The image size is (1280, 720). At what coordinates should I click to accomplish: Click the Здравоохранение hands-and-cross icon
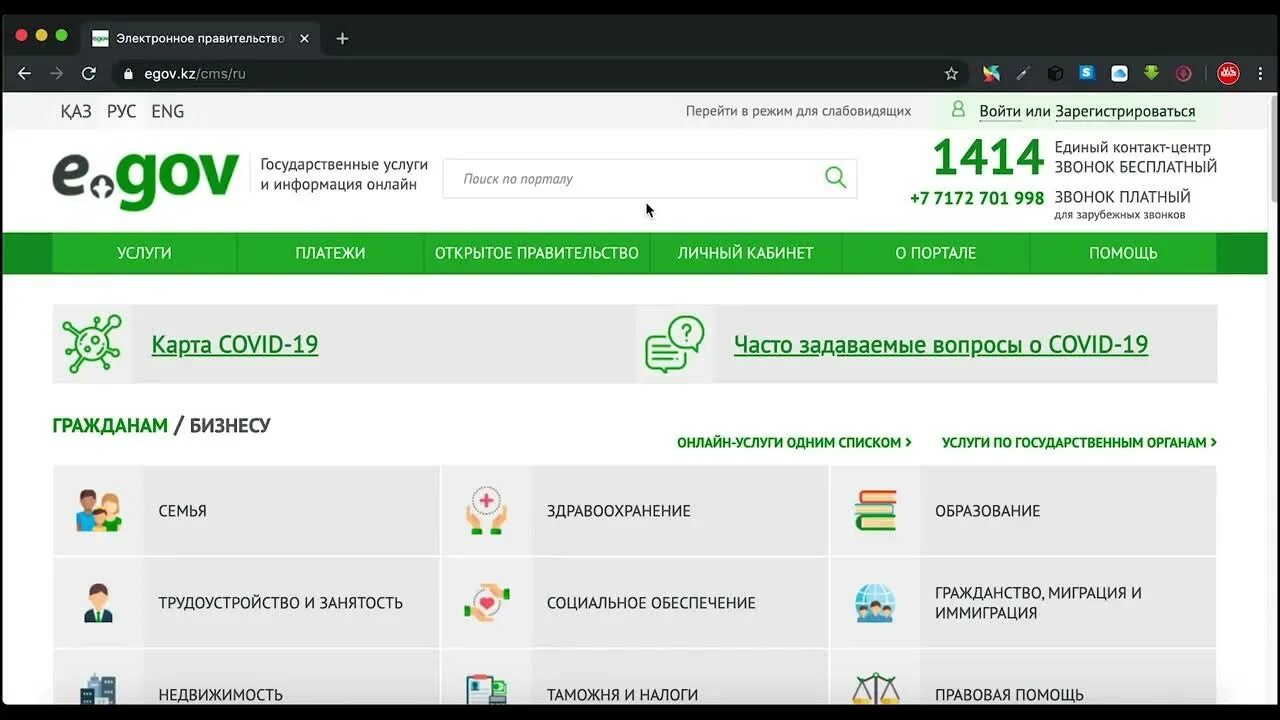click(x=486, y=510)
